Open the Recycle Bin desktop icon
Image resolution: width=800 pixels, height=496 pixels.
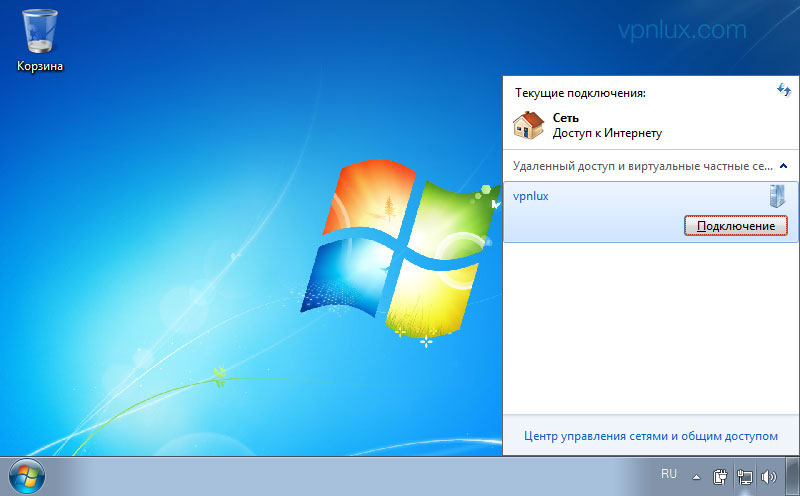pos(40,41)
